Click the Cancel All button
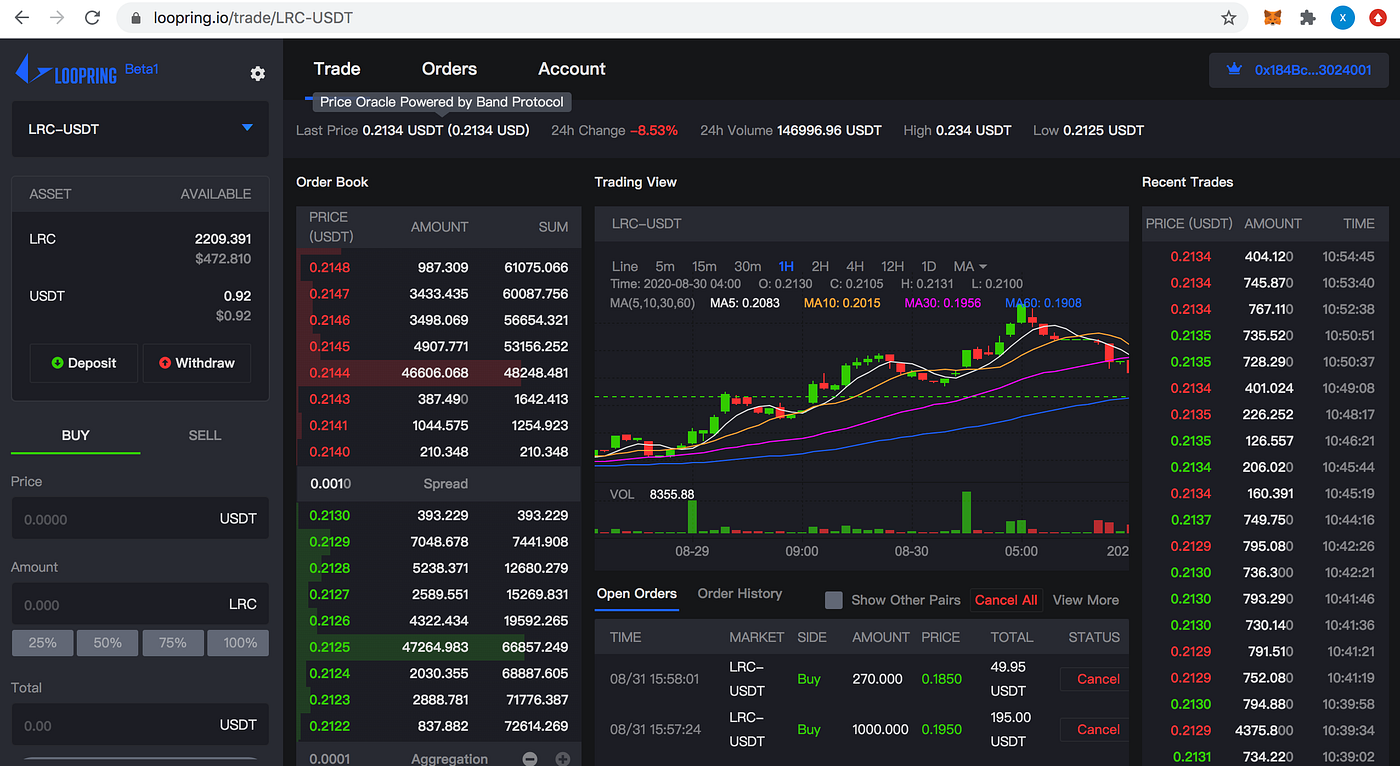The image size is (1400, 766). pos(1006,600)
